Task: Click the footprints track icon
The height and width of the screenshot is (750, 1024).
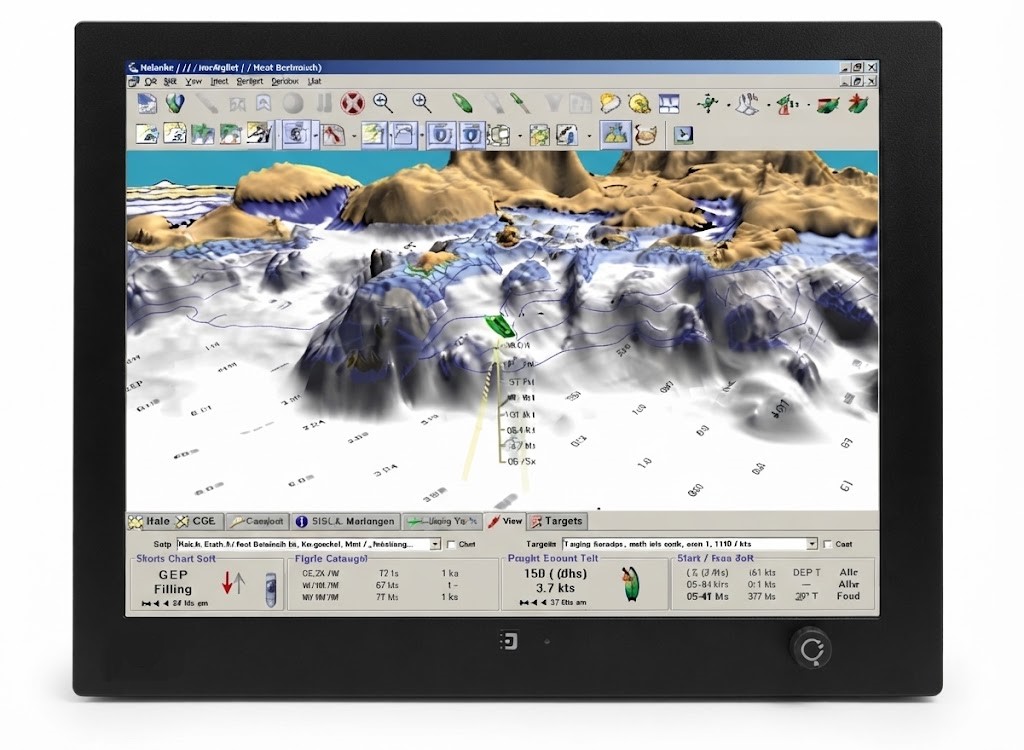Action: point(747,103)
